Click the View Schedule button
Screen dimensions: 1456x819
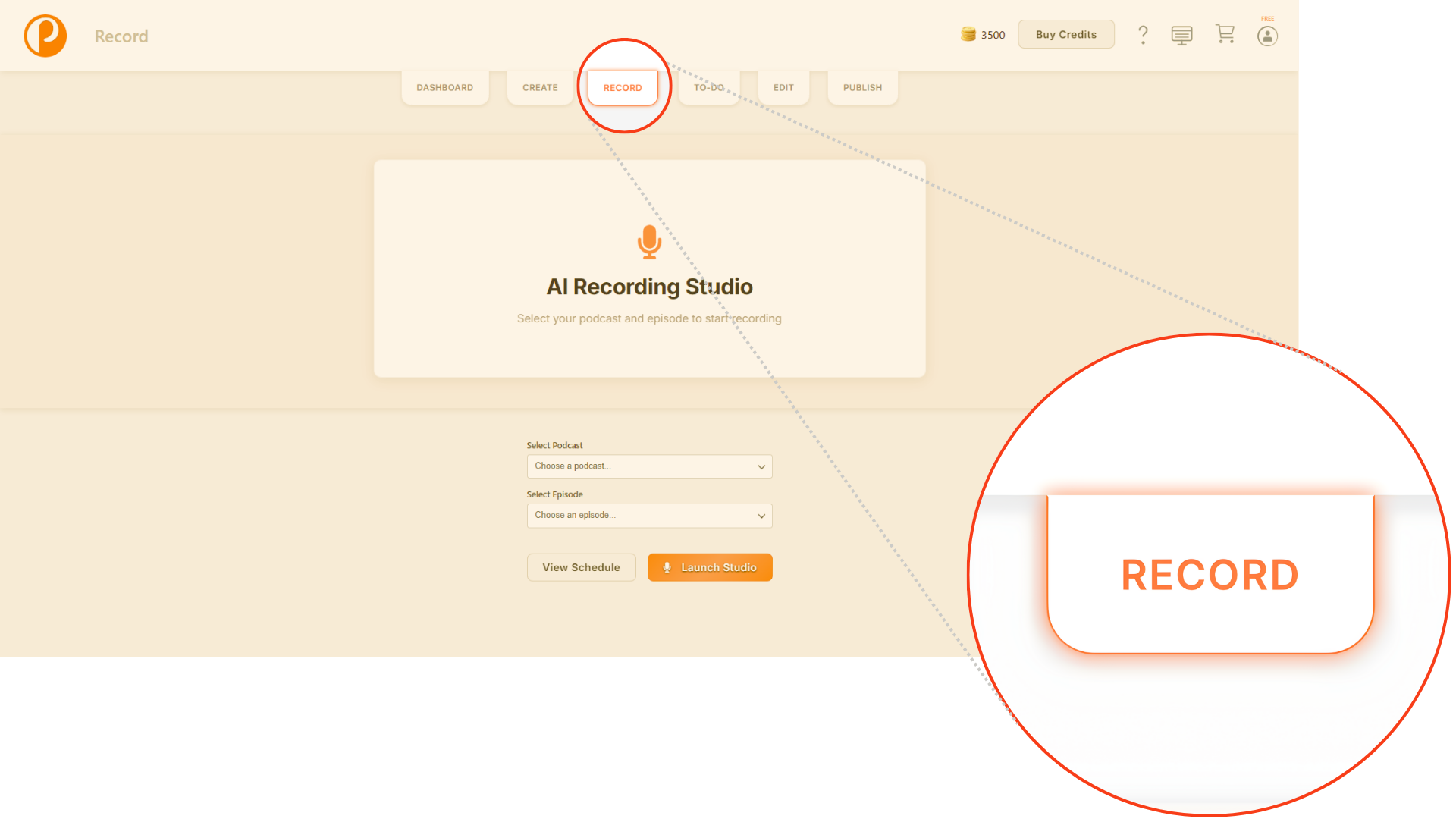point(581,567)
